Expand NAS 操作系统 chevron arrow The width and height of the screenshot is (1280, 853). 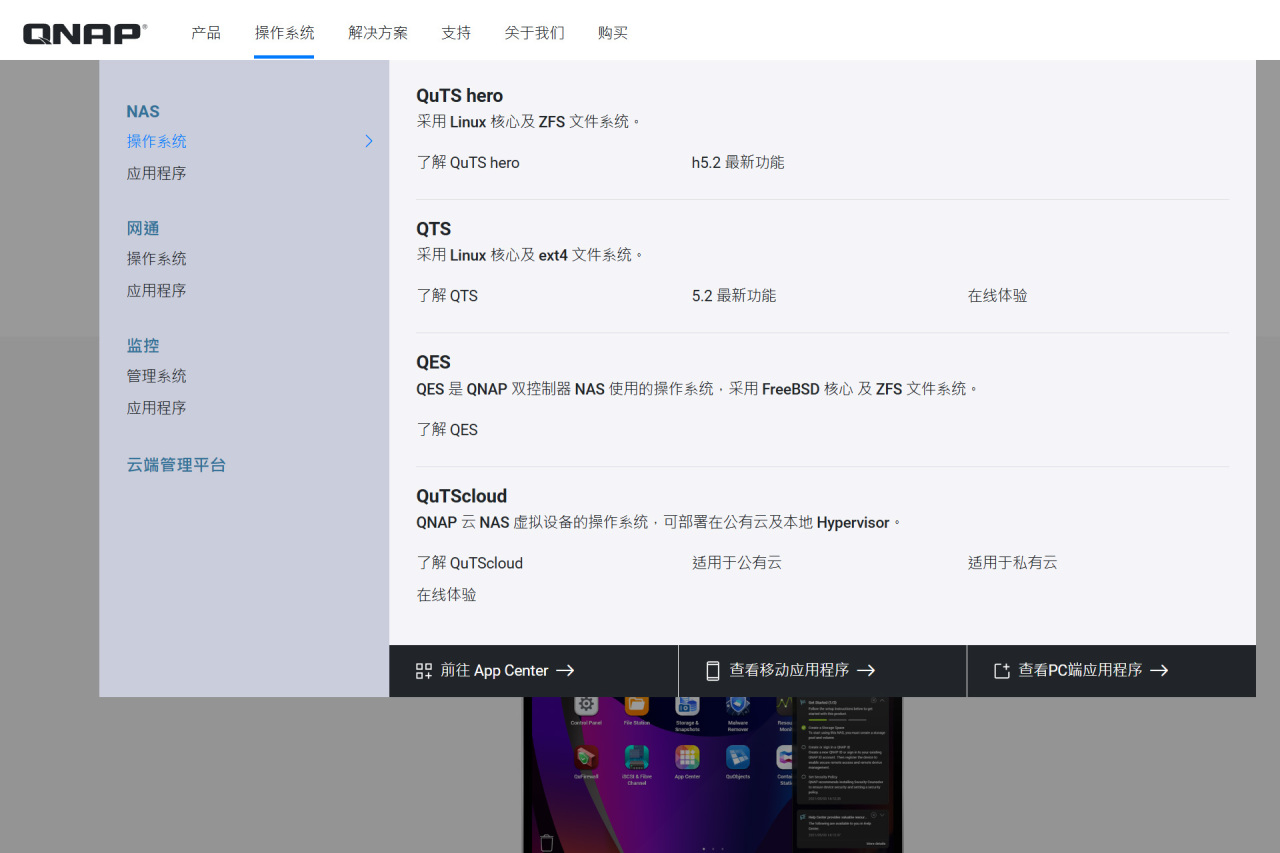click(368, 141)
